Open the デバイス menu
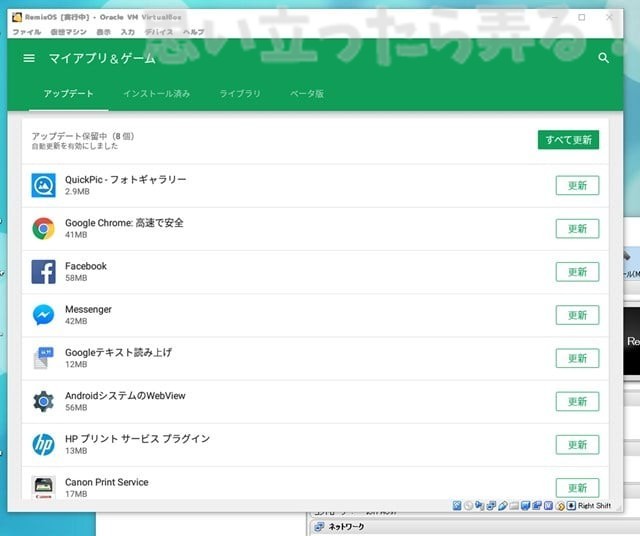Screen dimensions: 640x536 click(159, 32)
